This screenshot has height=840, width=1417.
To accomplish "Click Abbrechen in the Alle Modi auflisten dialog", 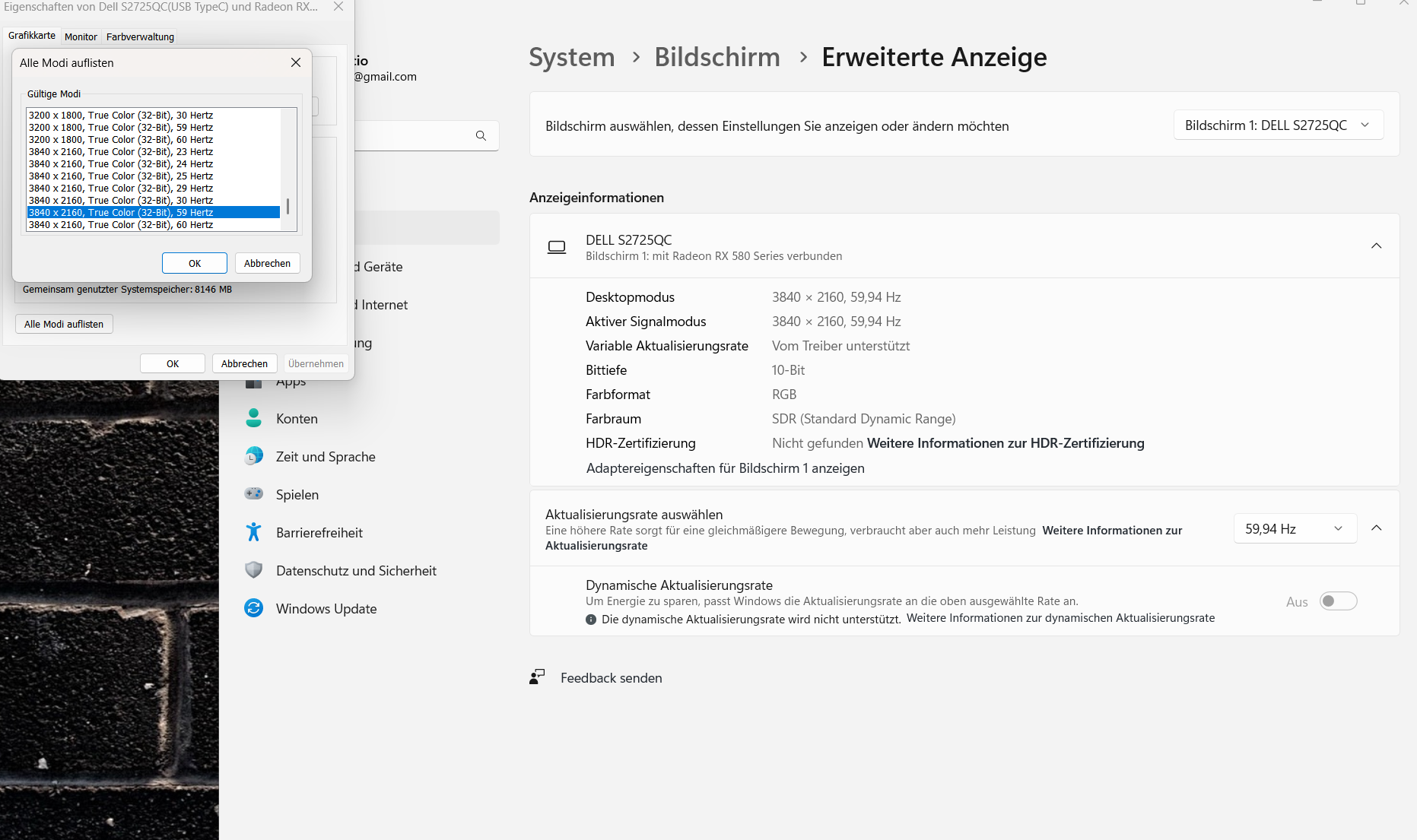I will pyautogui.click(x=267, y=263).
